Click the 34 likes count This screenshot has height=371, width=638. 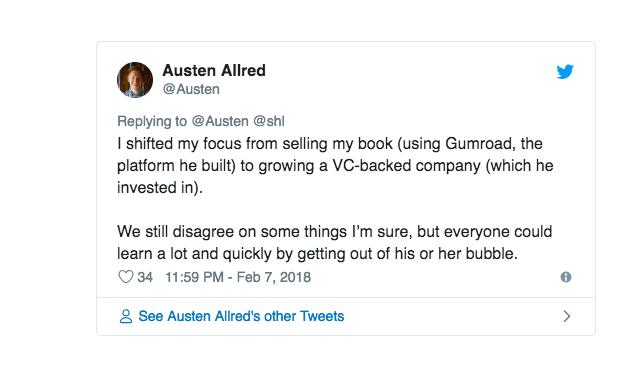point(145,277)
